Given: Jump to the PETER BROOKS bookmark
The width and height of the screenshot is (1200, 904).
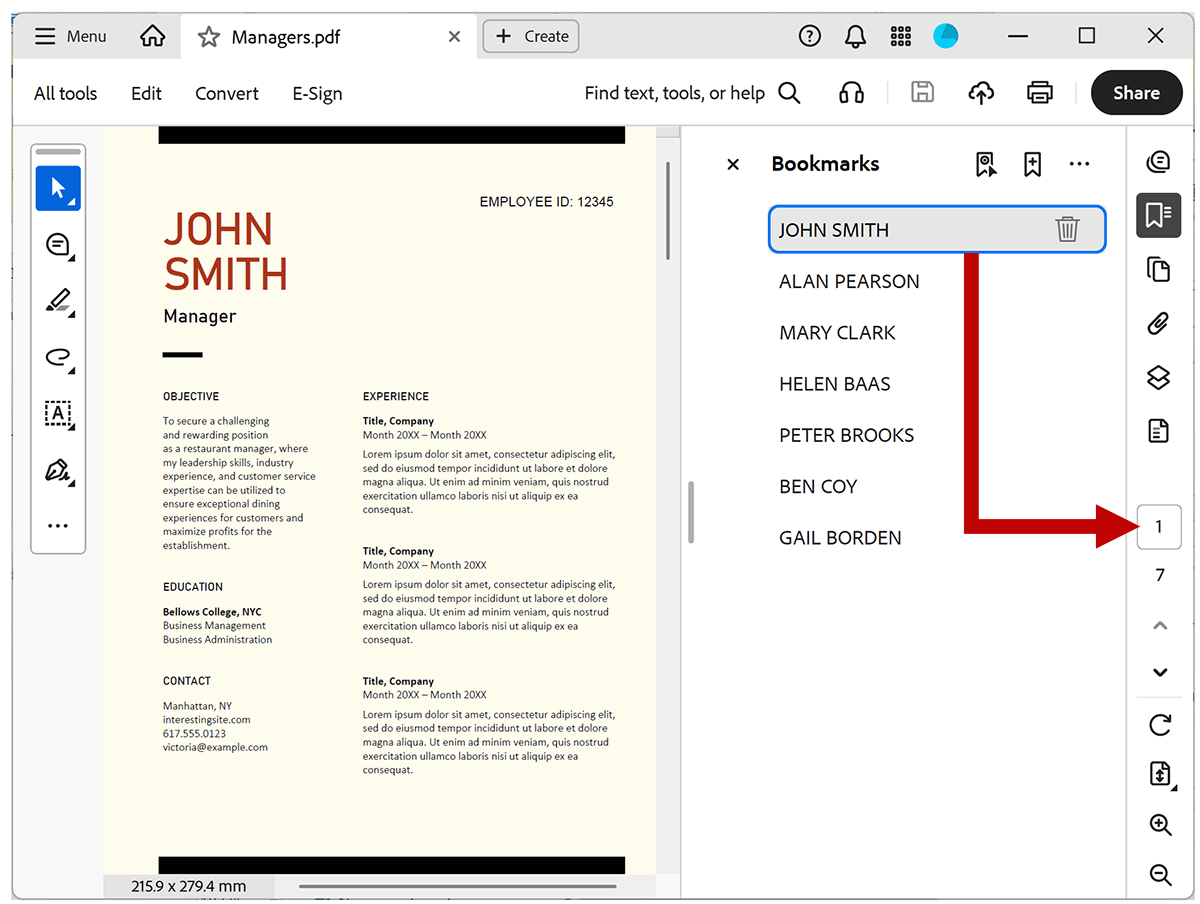Looking at the screenshot, I should click(x=846, y=435).
